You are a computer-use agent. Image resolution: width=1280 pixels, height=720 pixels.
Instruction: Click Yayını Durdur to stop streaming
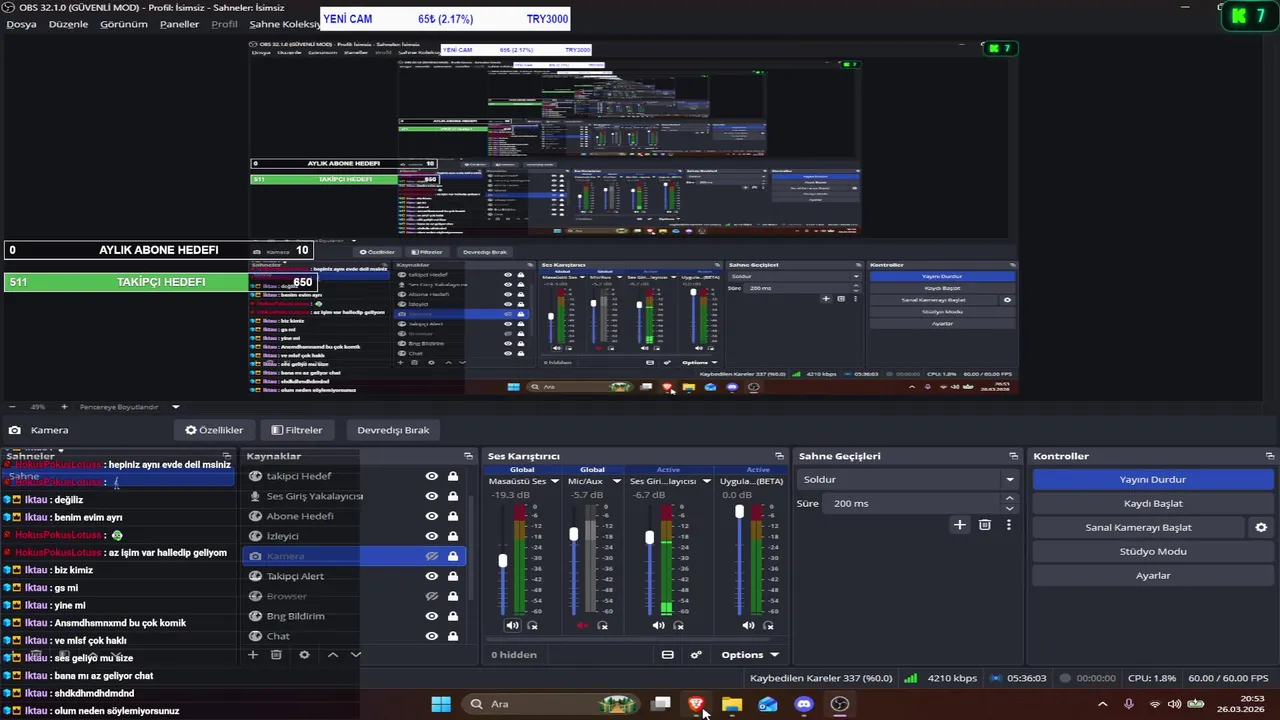pos(1152,479)
